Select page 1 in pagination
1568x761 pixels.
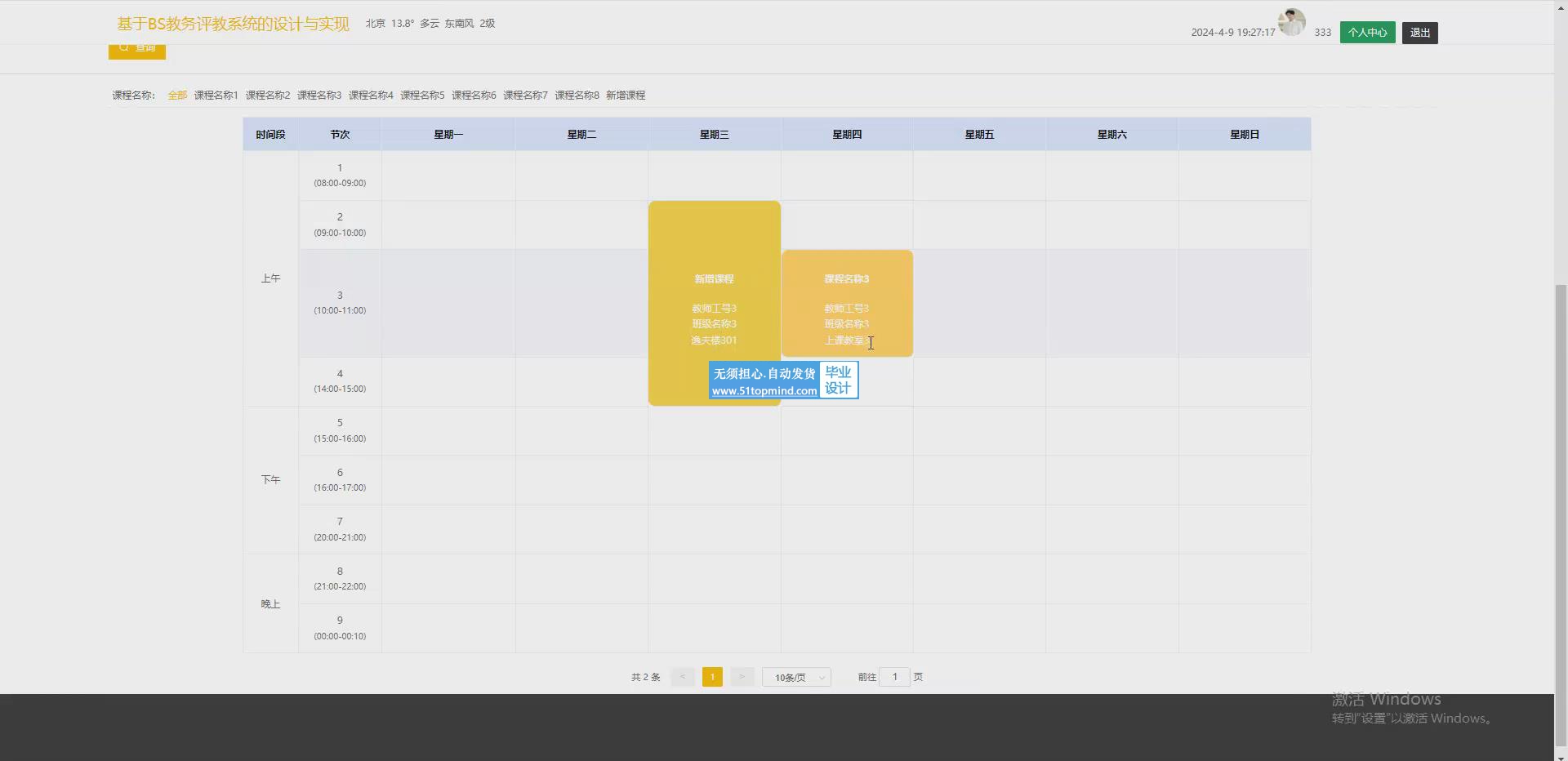[x=712, y=677]
